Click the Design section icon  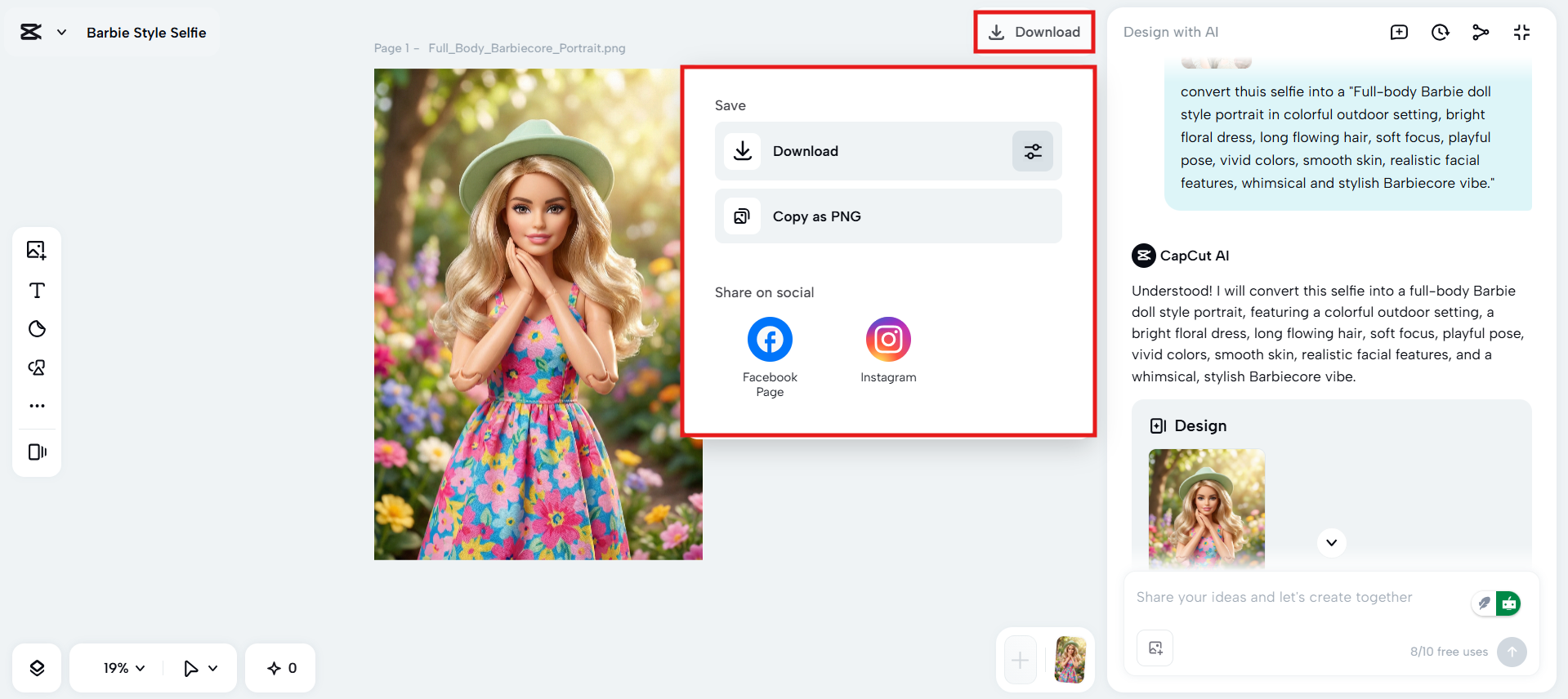[x=1158, y=425]
